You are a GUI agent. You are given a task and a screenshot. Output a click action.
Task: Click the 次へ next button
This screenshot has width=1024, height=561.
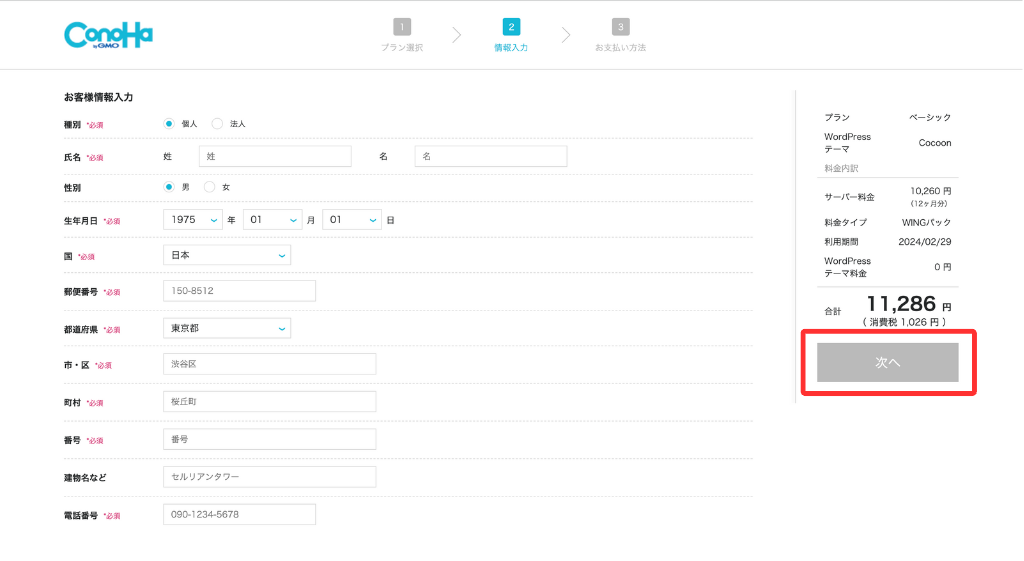(888, 362)
